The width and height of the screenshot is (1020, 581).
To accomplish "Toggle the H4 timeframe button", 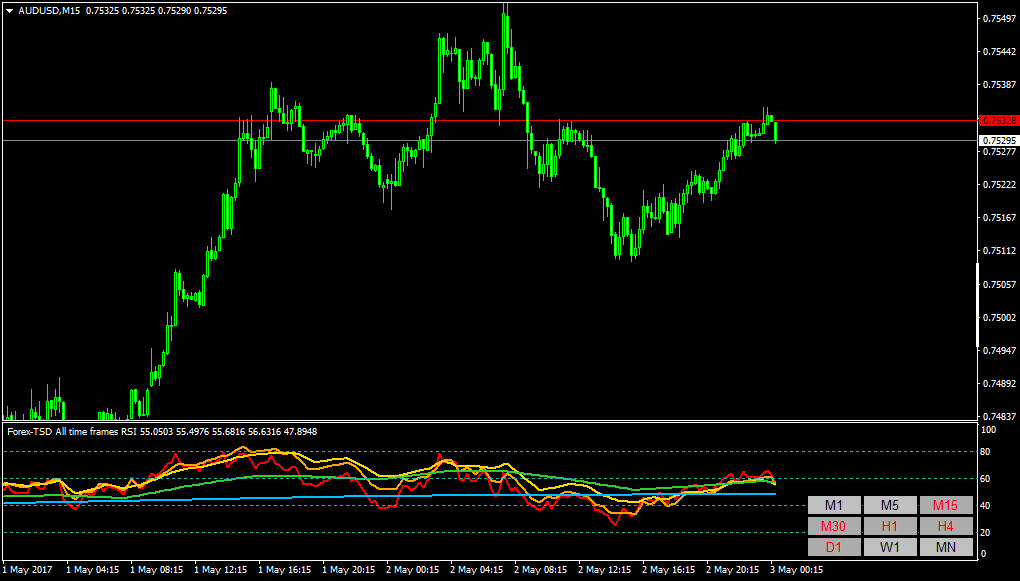I will click(946, 526).
